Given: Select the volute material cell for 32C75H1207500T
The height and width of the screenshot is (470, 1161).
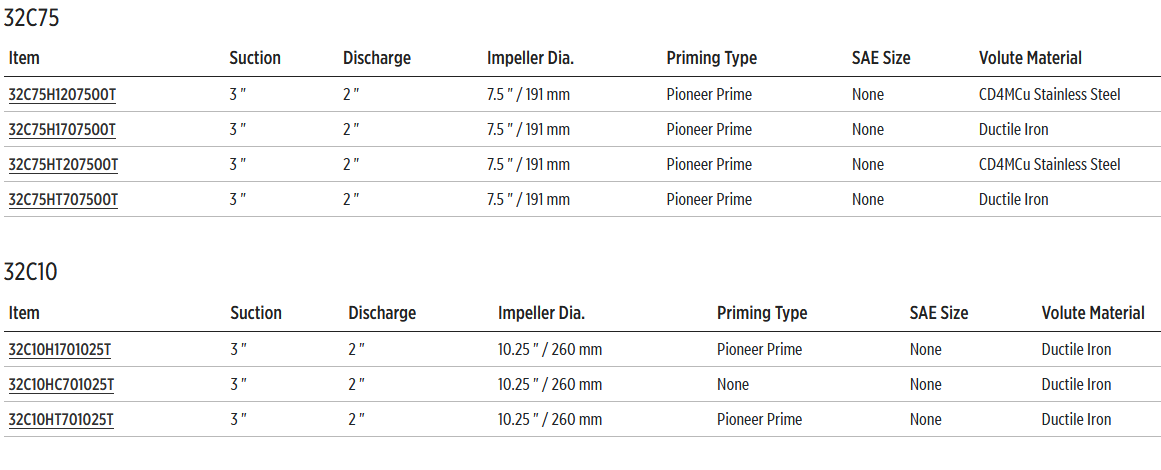Looking at the screenshot, I should pyautogui.click(x=1049, y=95).
